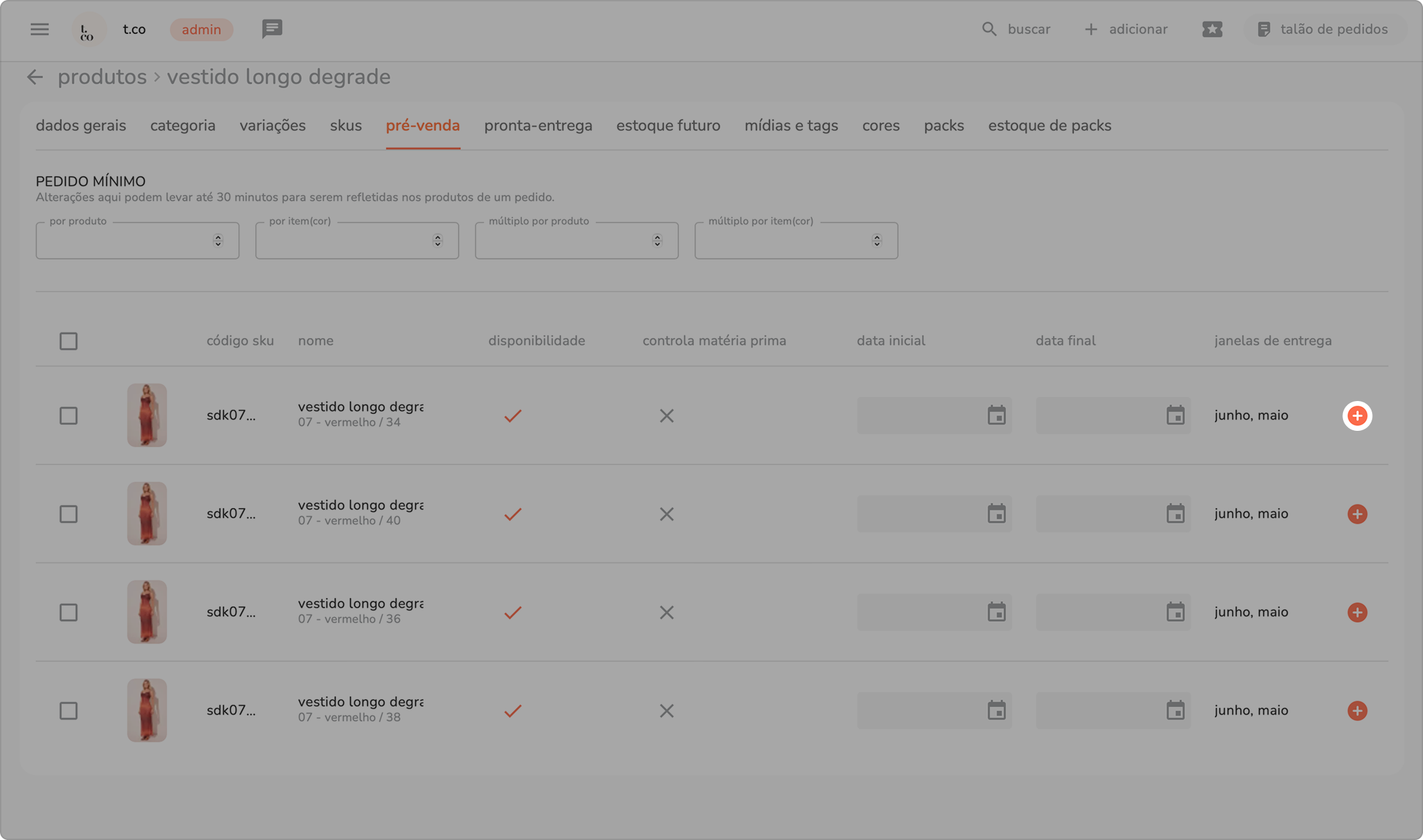
Task: Click stepper arrows in por produto field
Action: [218, 240]
